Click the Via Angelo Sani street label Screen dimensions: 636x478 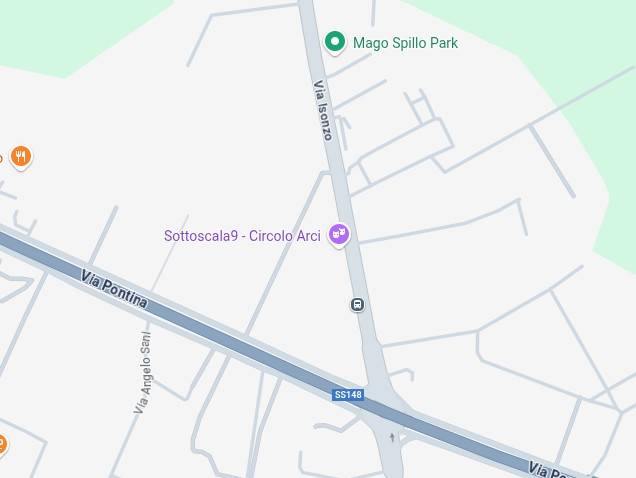coord(143,372)
